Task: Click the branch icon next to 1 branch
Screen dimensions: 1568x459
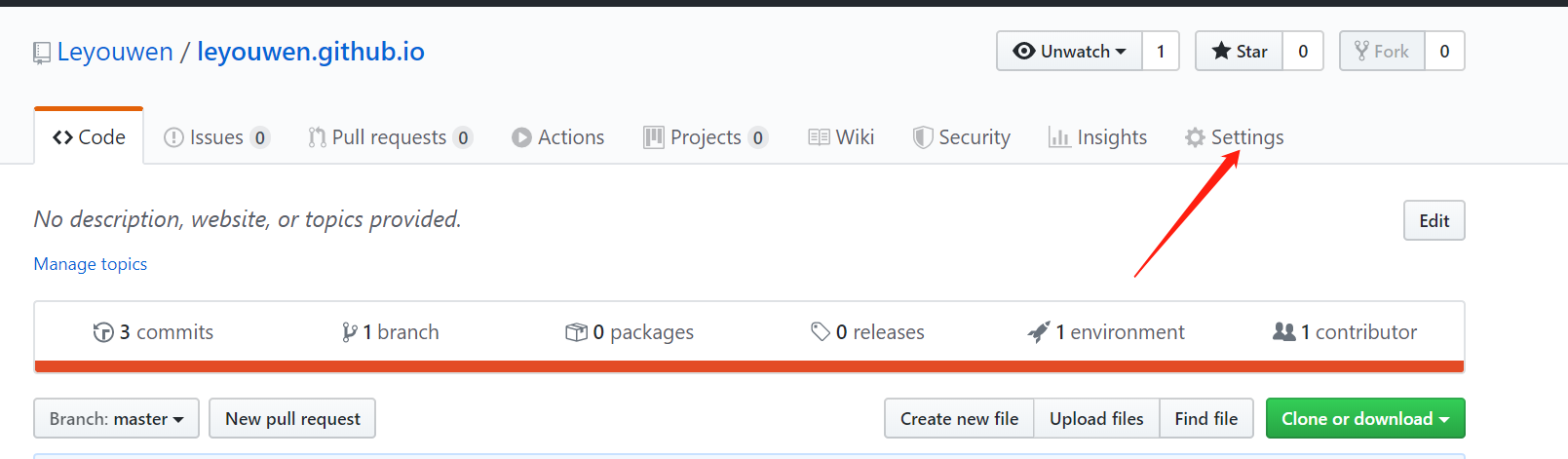Action: (349, 332)
